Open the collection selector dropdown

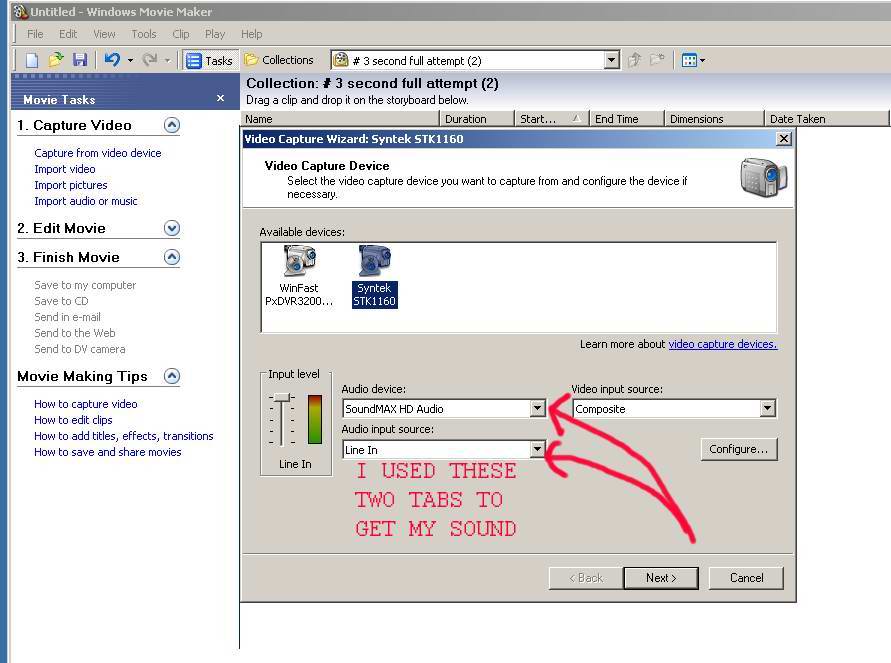[611, 60]
